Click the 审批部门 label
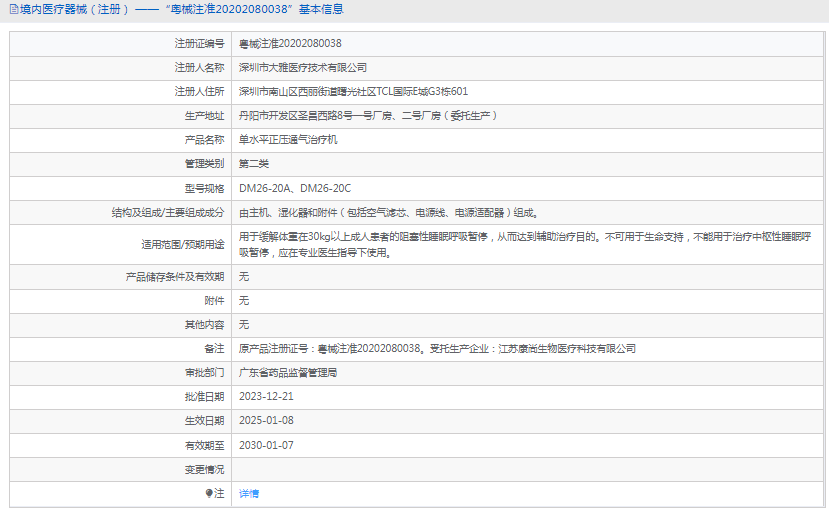The image size is (829, 512). (x=205, y=373)
